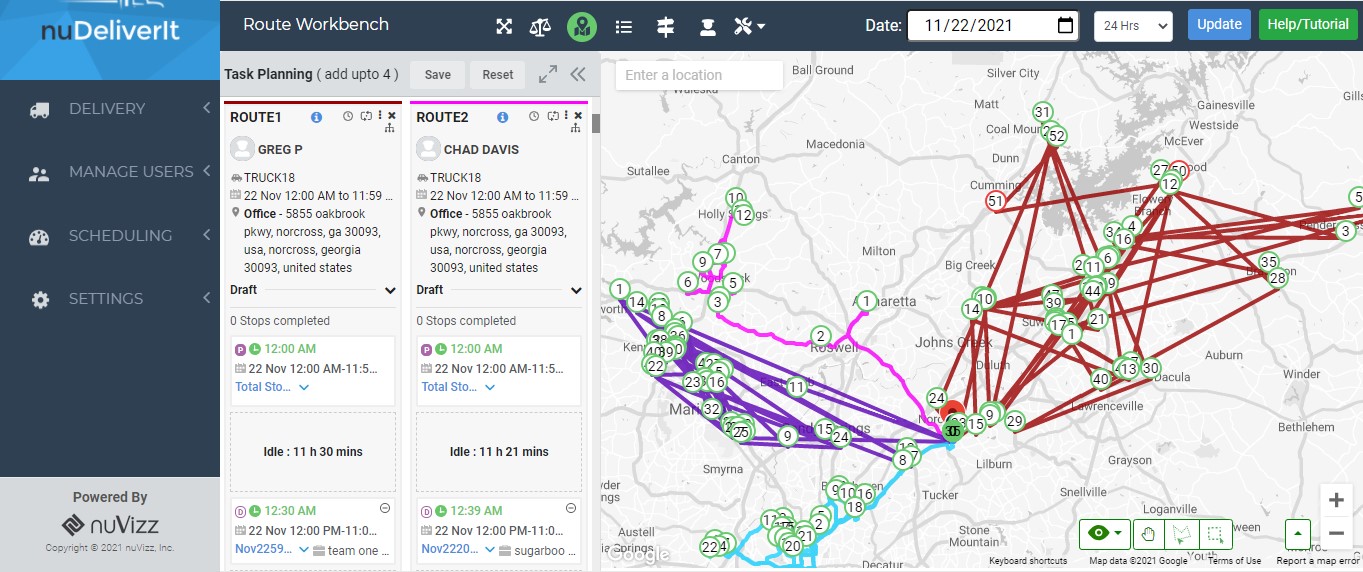Remove the 12:30 AM stop via minus icon
Image resolution: width=1363 pixels, height=572 pixels.
coord(385,508)
